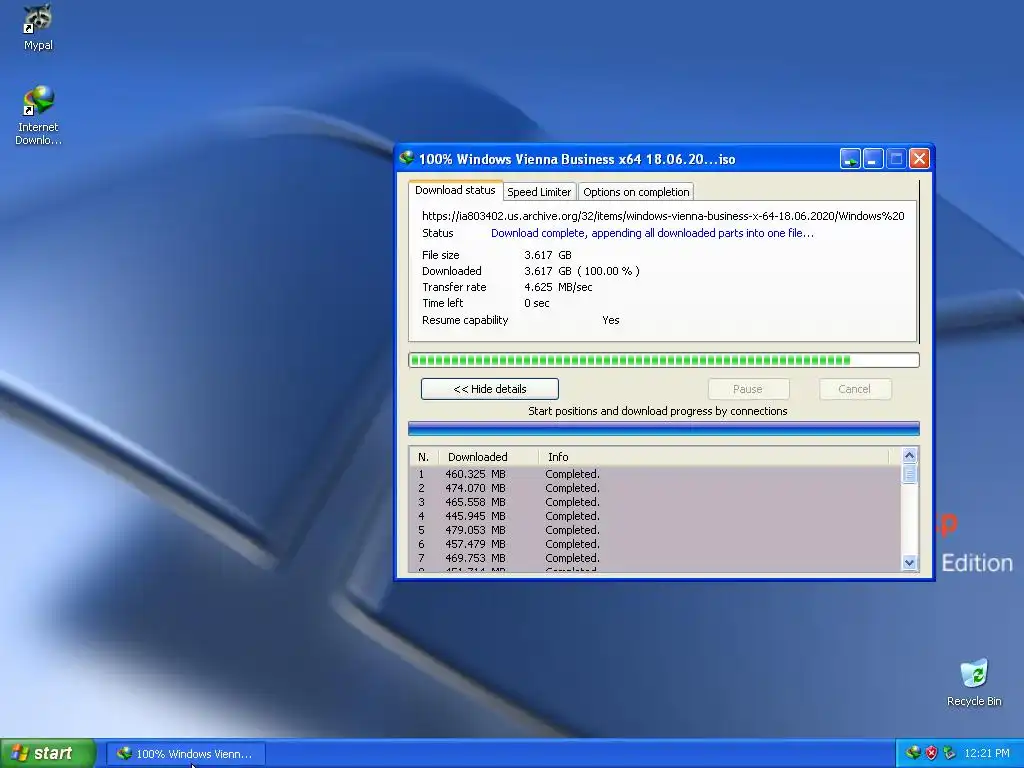Open the Start menu
The image size is (1024, 768).
point(48,753)
